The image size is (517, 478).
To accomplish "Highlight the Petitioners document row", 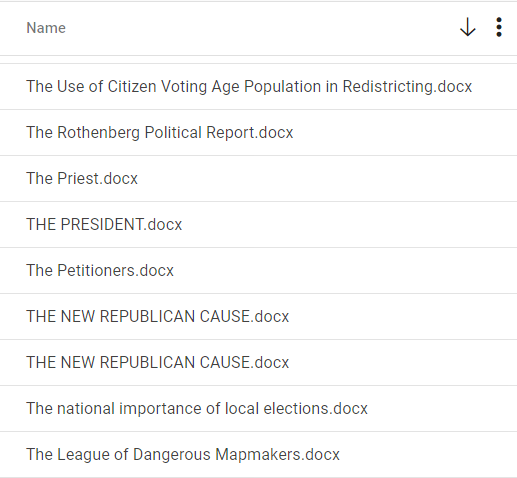I will (258, 270).
